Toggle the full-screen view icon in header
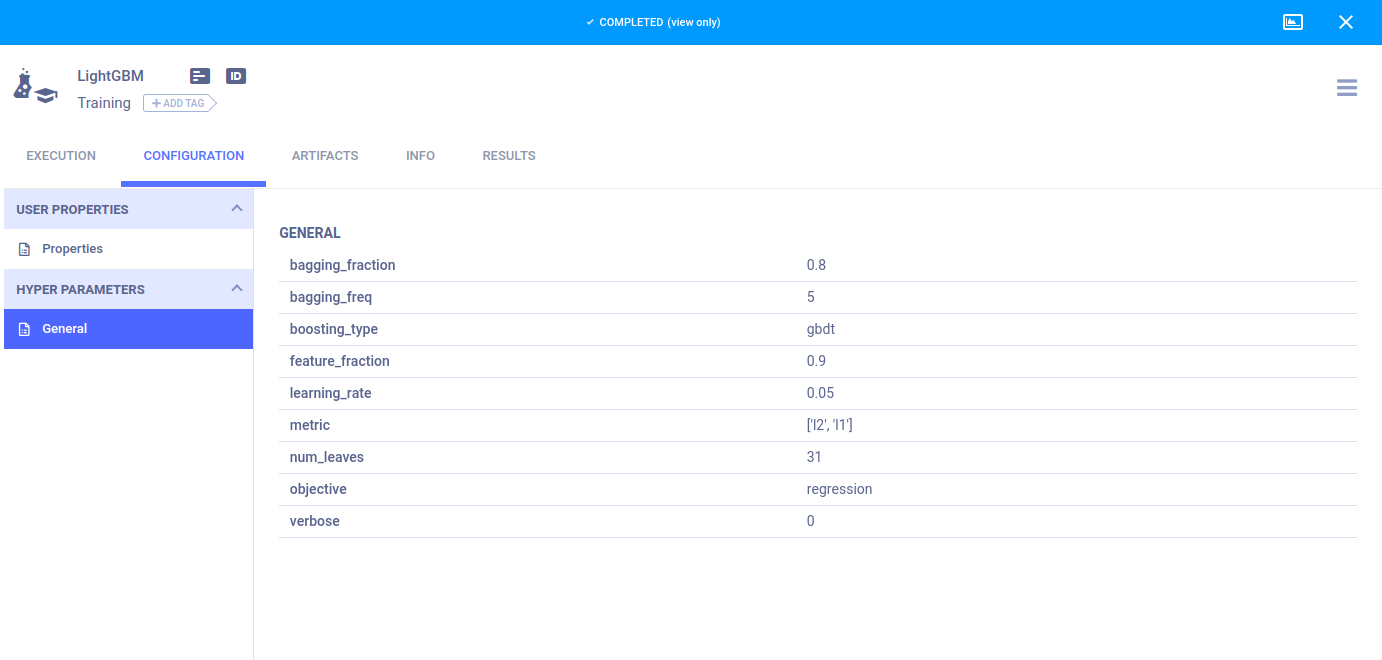Image resolution: width=1382 pixels, height=660 pixels. pyautogui.click(x=1293, y=22)
